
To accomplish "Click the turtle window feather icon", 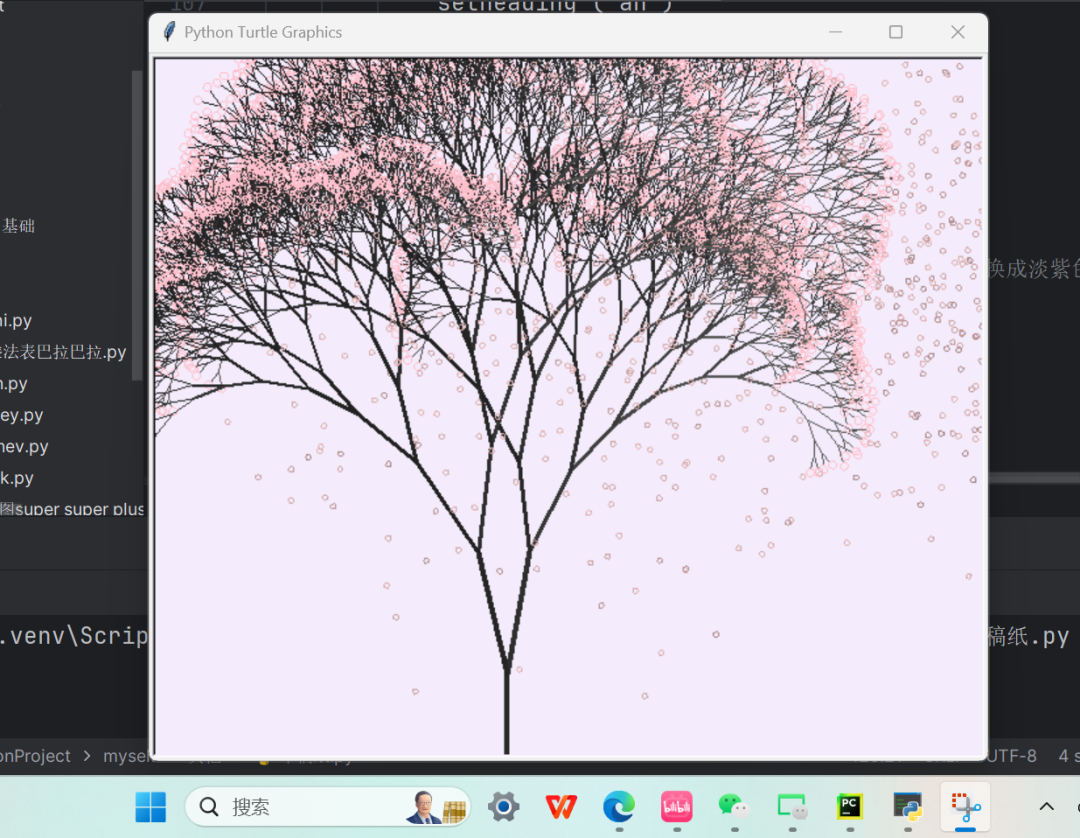I will (169, 32).
